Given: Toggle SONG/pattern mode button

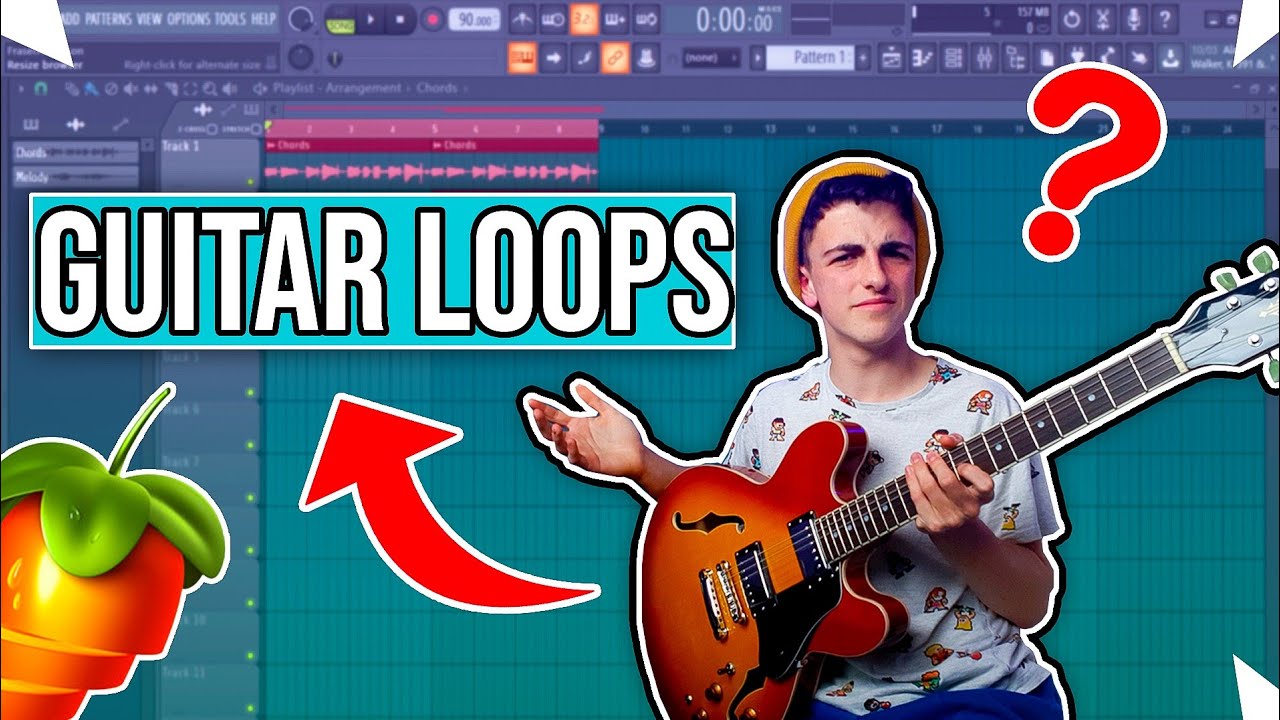Looking at the screenshot, I should [340, 18].
